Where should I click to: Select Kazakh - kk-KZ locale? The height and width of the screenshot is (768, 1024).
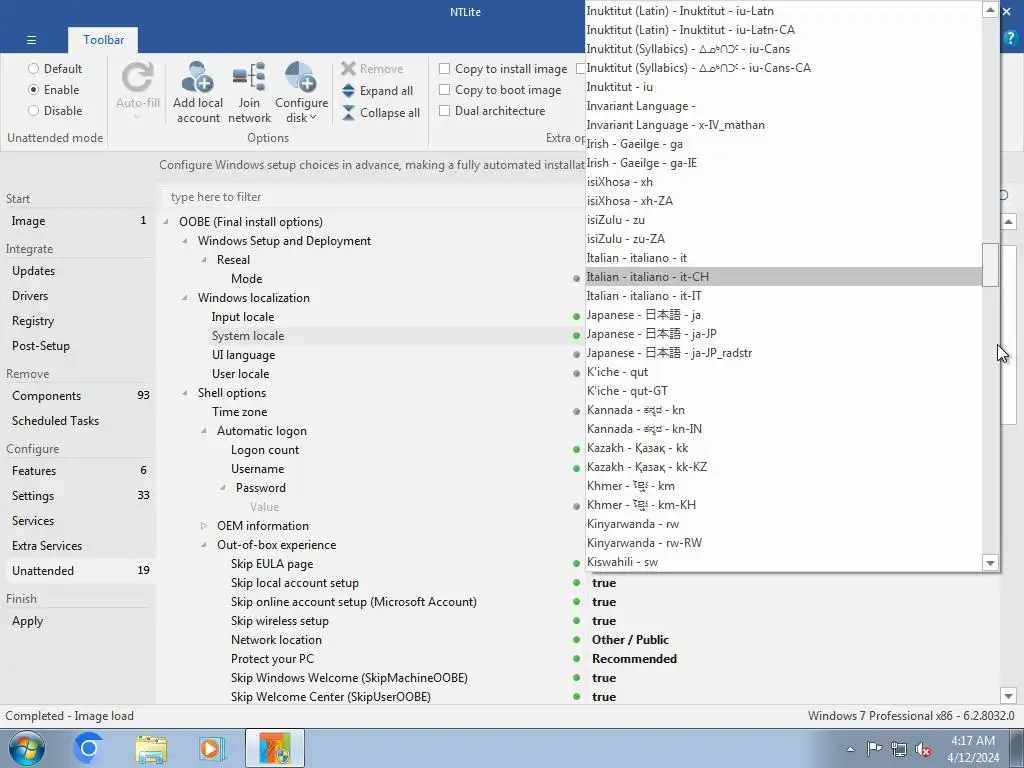point(784,467)
